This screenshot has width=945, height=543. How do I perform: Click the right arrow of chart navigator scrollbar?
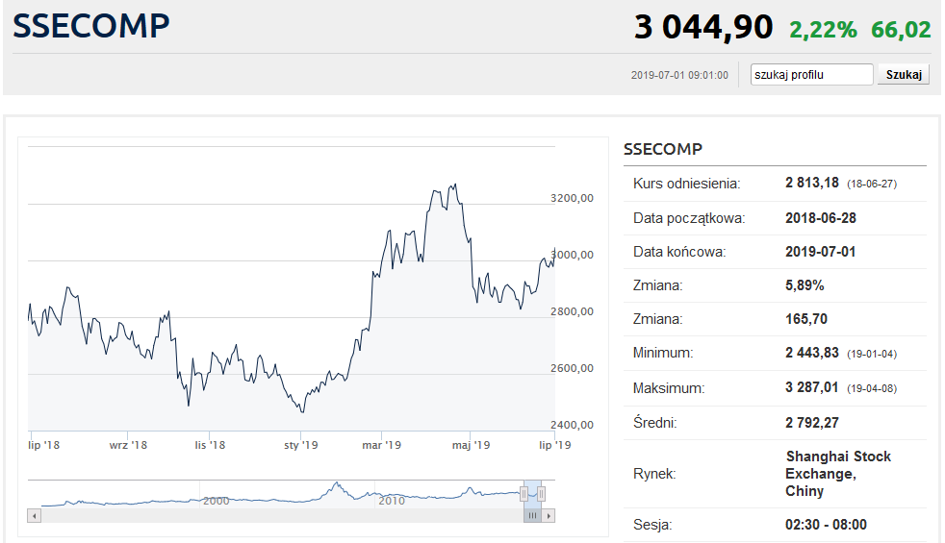pyautogui.click(x=548, y=516)
